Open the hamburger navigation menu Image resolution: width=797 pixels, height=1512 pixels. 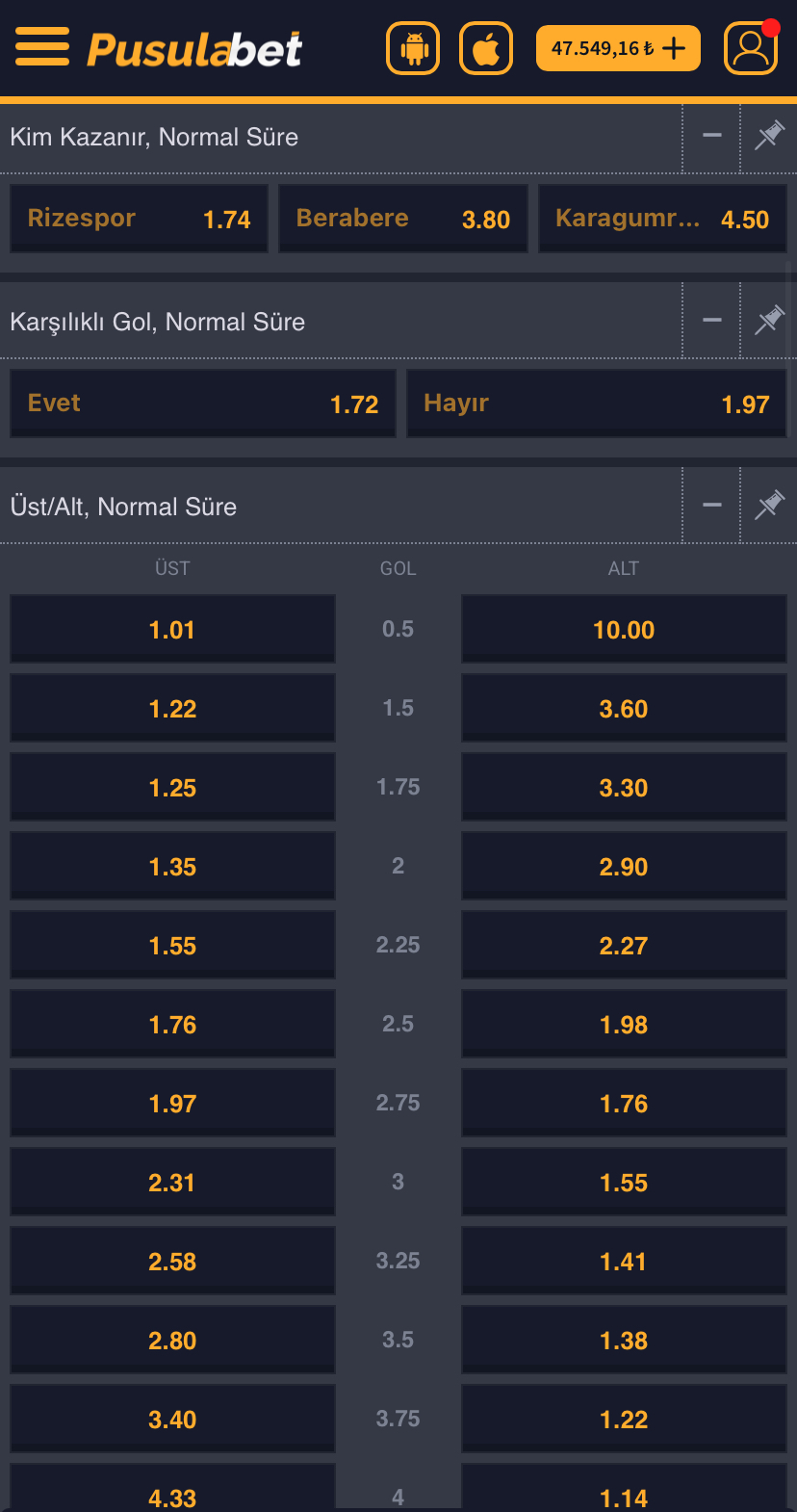pyautogui.click(x=41, y=47)
